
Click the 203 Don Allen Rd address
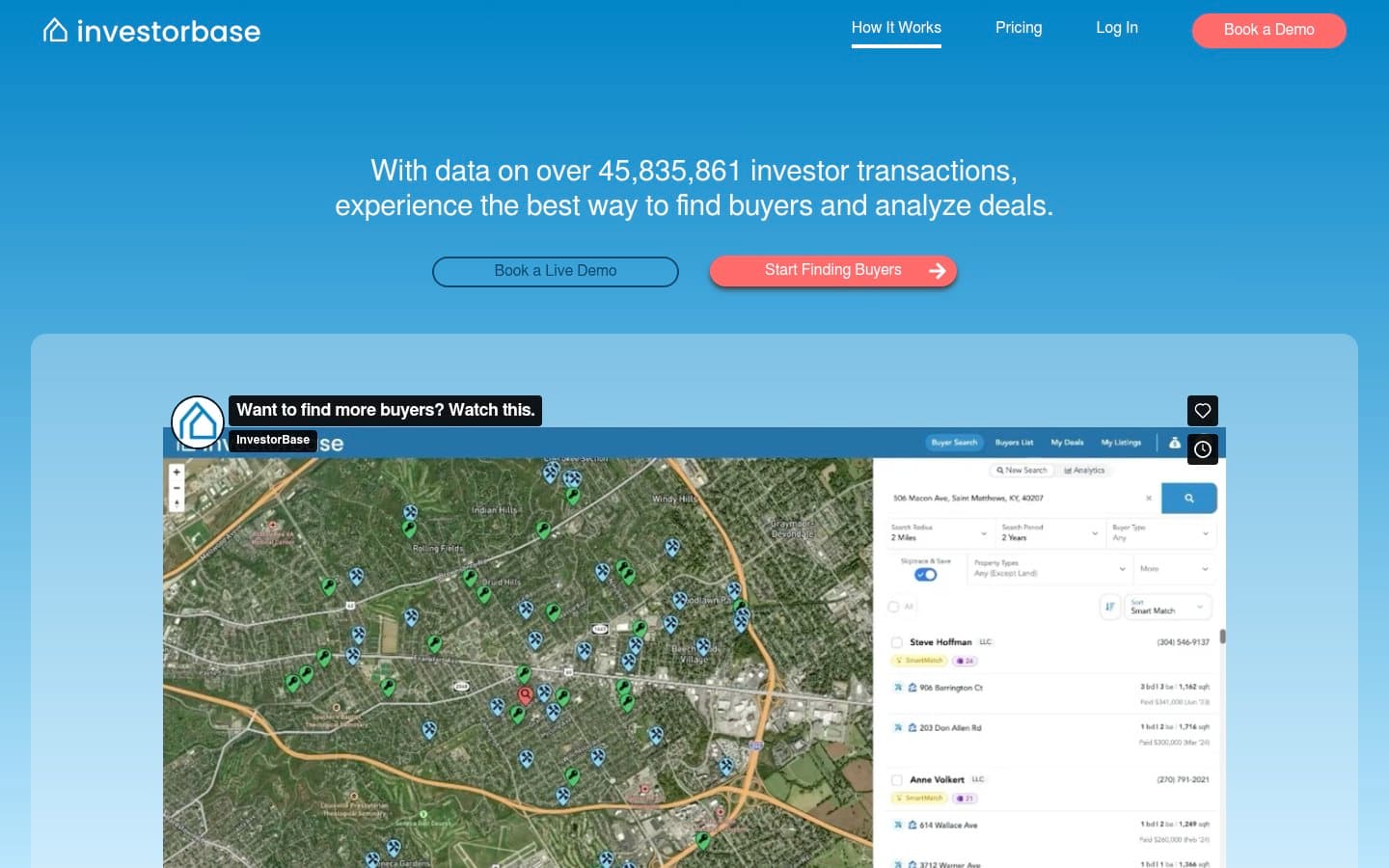pos(950,728)
